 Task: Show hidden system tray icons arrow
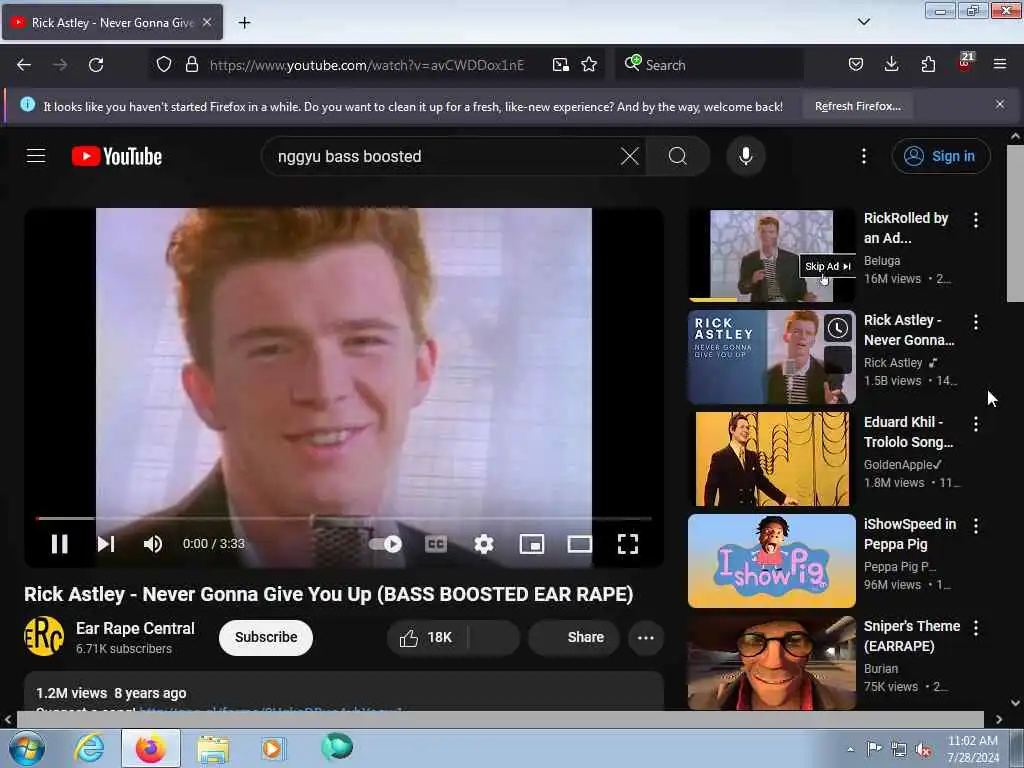coord(850,750)
